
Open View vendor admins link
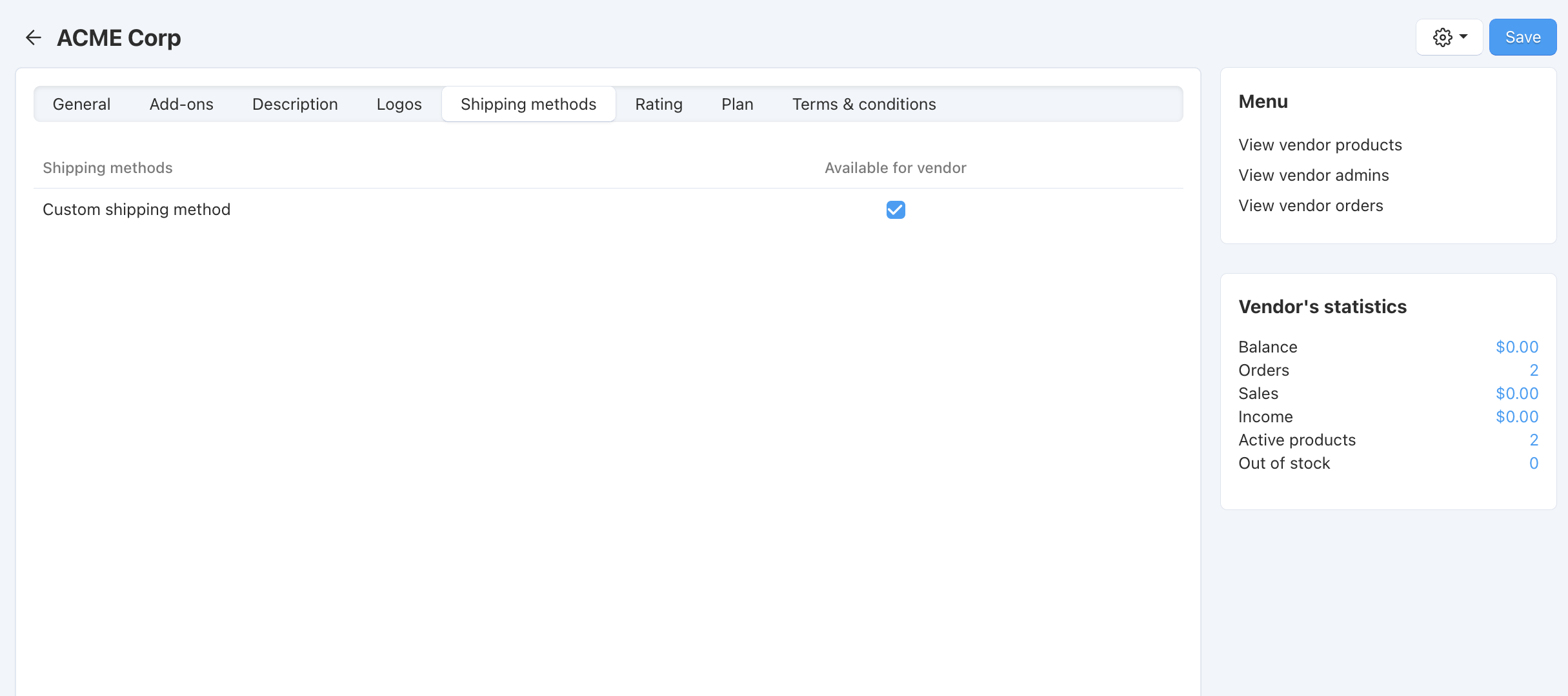click(1314, 175)
